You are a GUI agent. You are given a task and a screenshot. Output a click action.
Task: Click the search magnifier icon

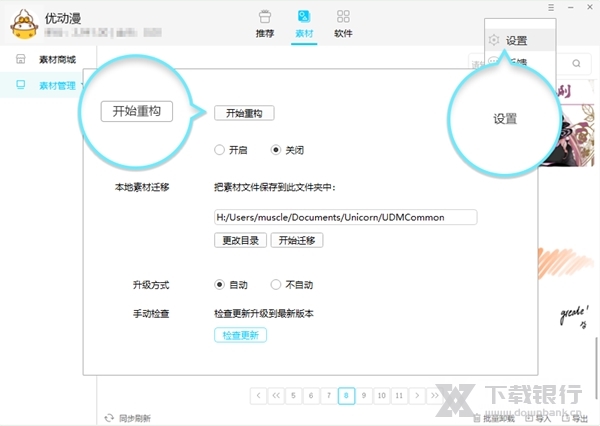[576, 63]
